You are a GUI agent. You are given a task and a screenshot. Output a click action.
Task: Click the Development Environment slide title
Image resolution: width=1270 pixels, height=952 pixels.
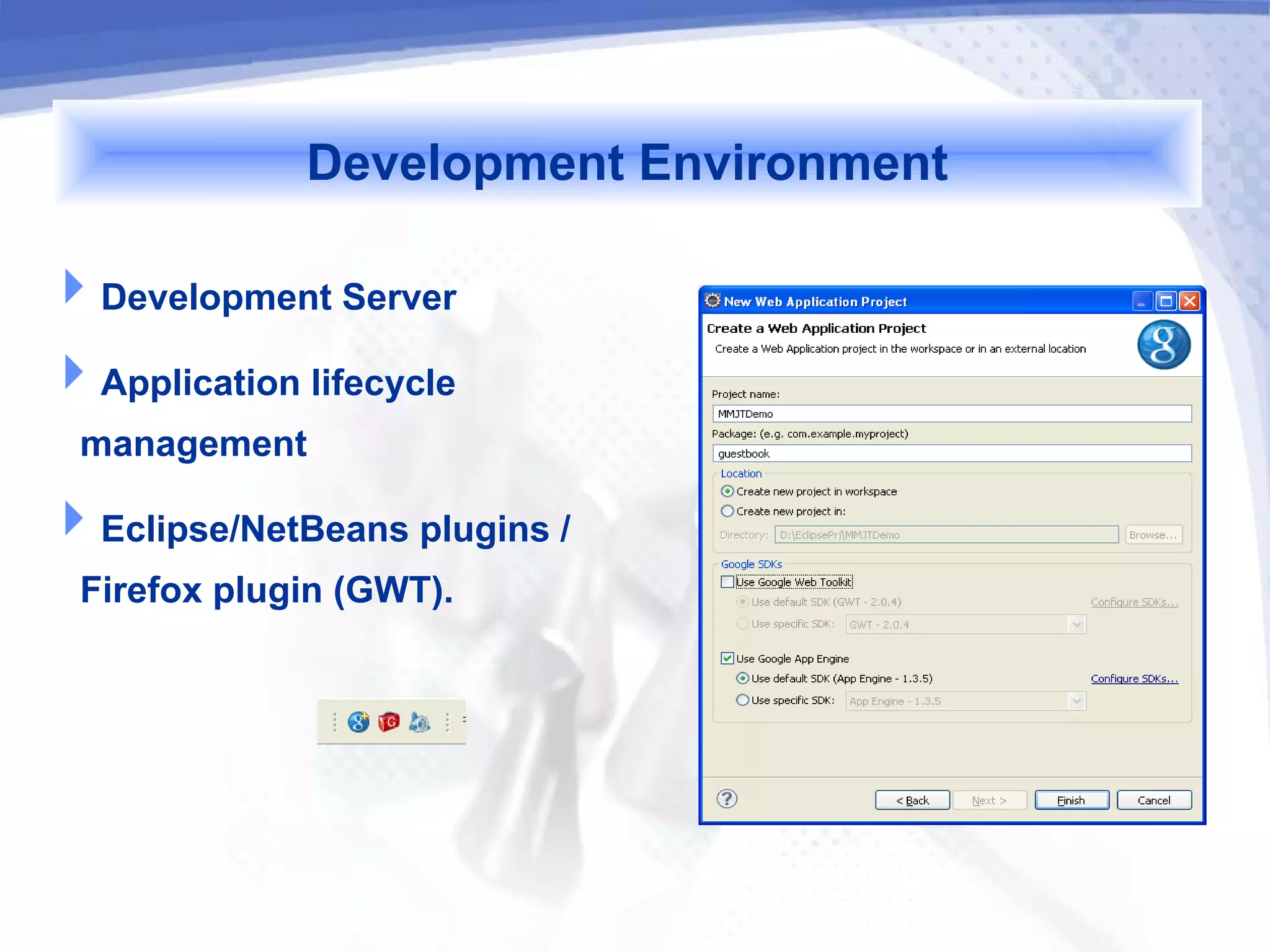coord(627,162)
